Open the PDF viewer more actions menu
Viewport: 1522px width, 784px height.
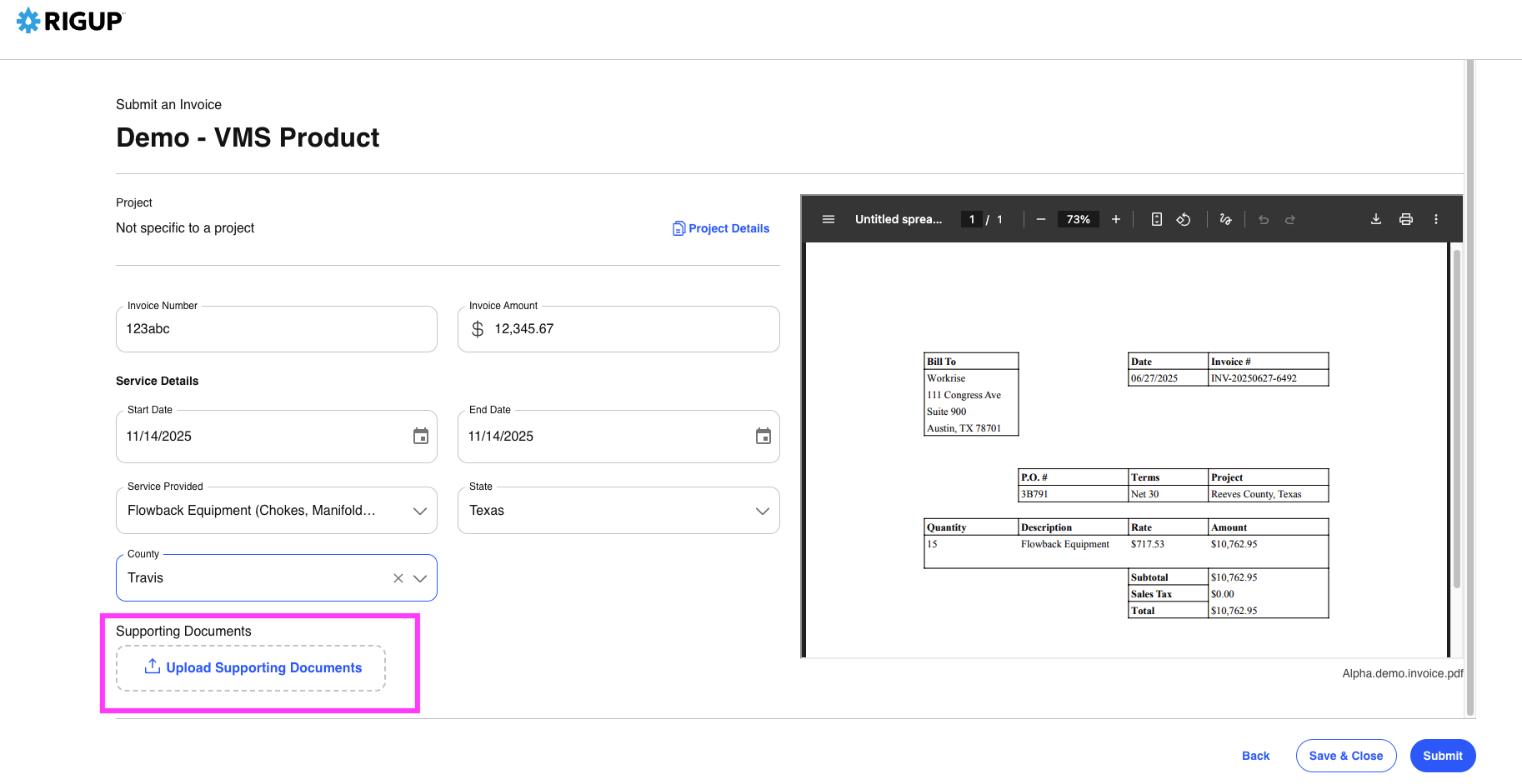[x=1436, y=219]
